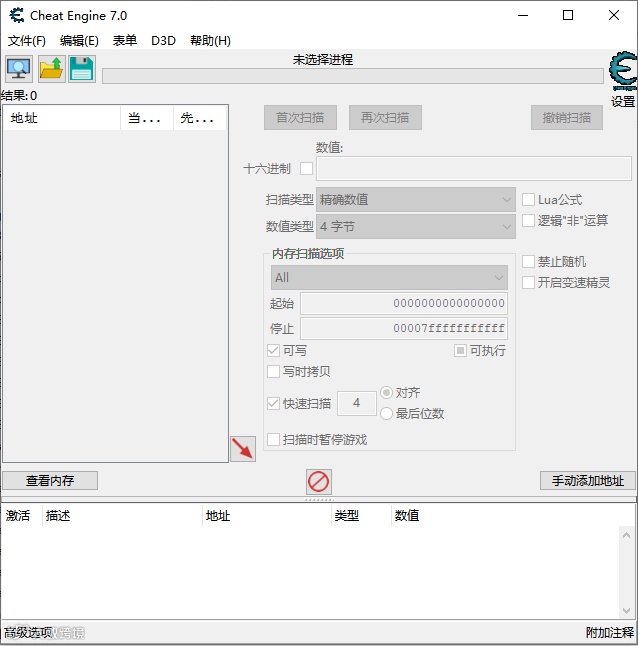Click the 起始 start address field
Image resolution: width=638 pixels, height=646 pixels.
[404, 303]
